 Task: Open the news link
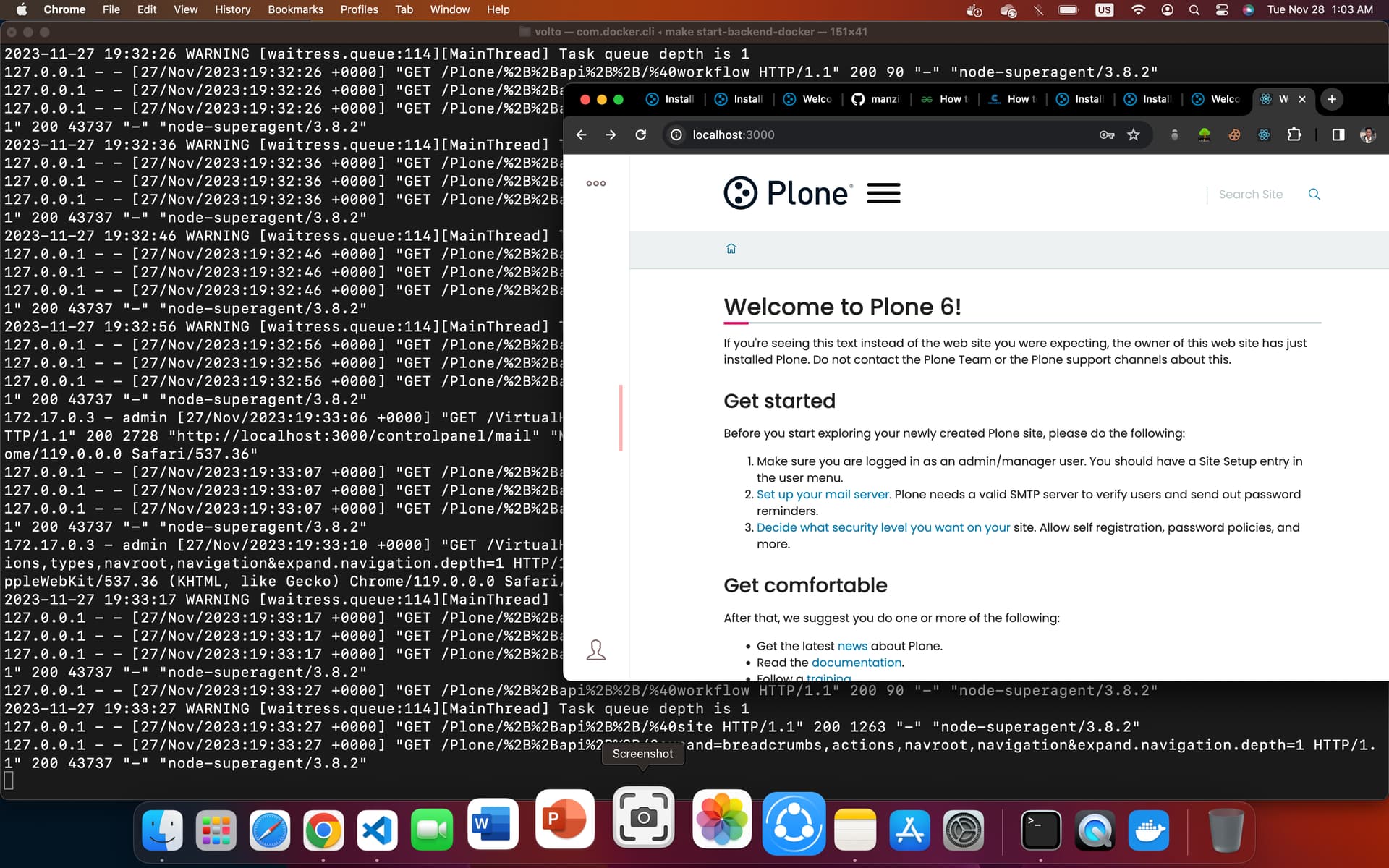tap(852, 646)
